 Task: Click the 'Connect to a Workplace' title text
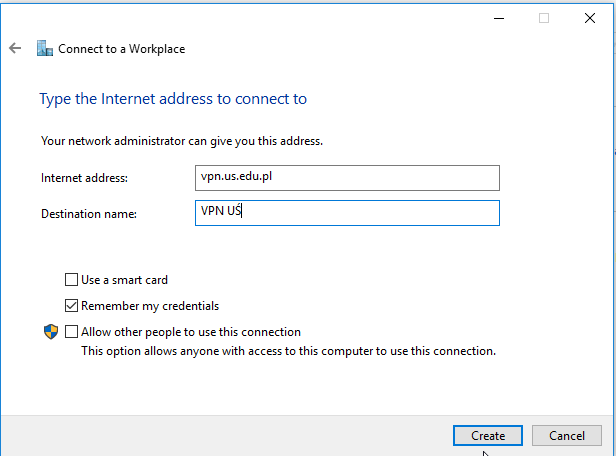tap(121, 49)
